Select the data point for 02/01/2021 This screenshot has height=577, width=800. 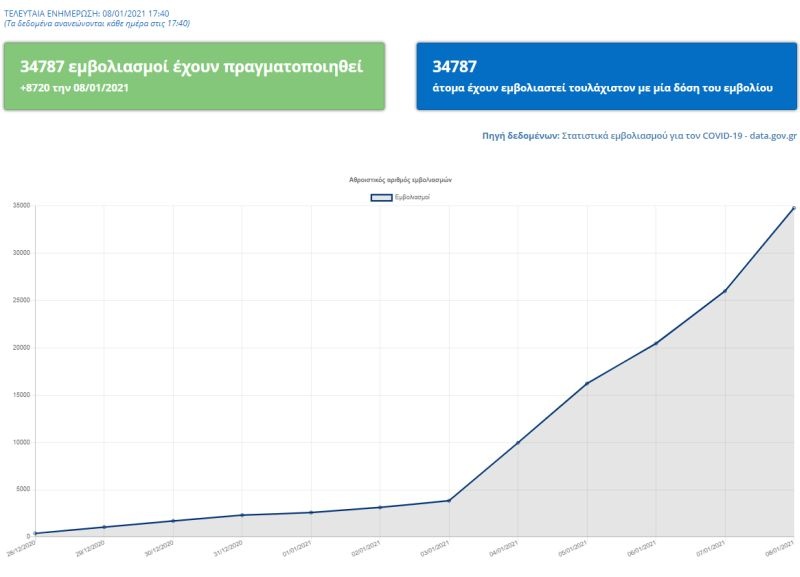[380, 507]
